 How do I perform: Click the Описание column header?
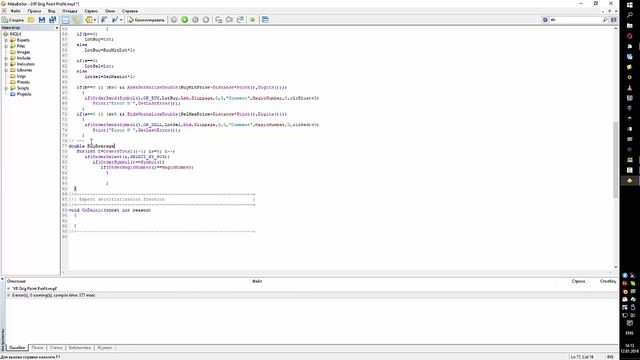click(x=16, y=281)
